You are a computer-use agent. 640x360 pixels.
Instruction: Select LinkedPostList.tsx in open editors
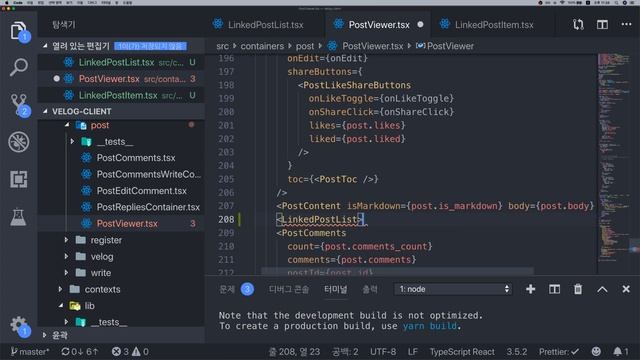(121, 62)
